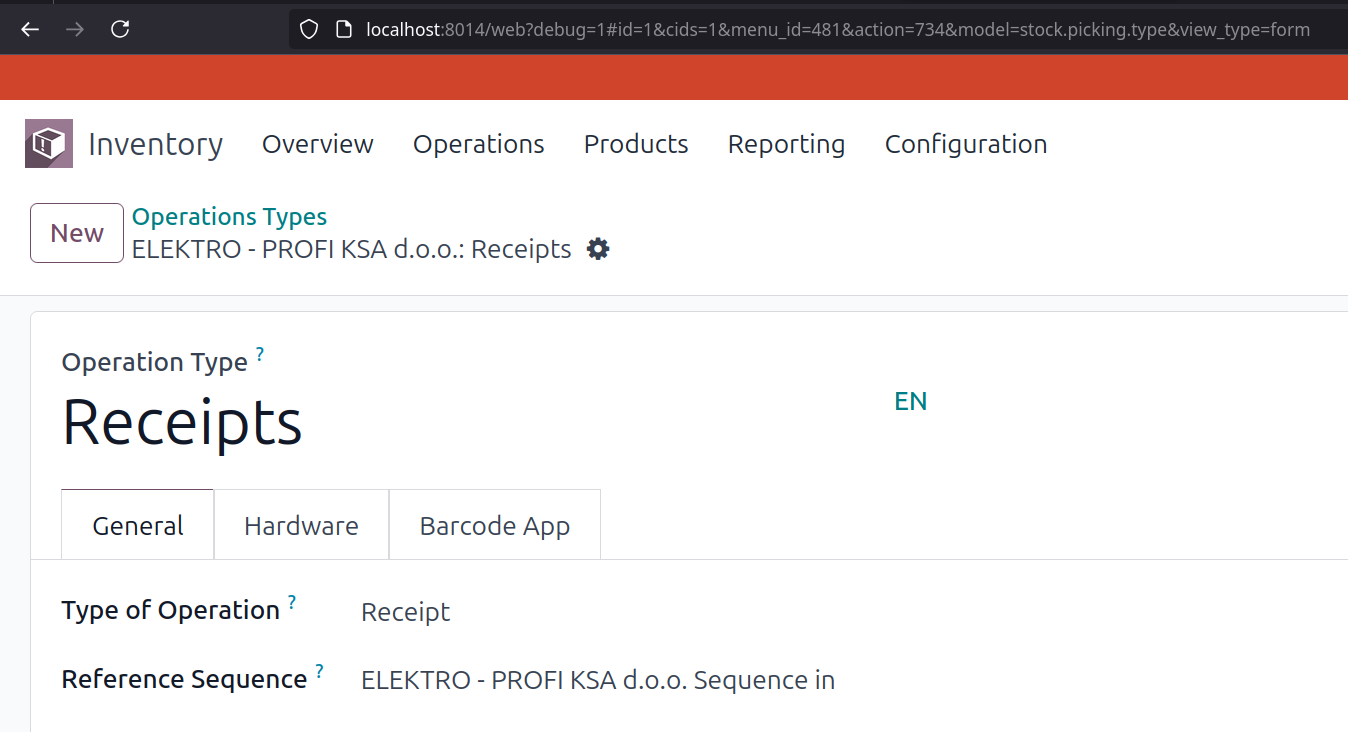Follow the Operations Types breadcrumb link
Image resolution: width=1348 pixels, height=732 pixels.
tap(229, 217)
